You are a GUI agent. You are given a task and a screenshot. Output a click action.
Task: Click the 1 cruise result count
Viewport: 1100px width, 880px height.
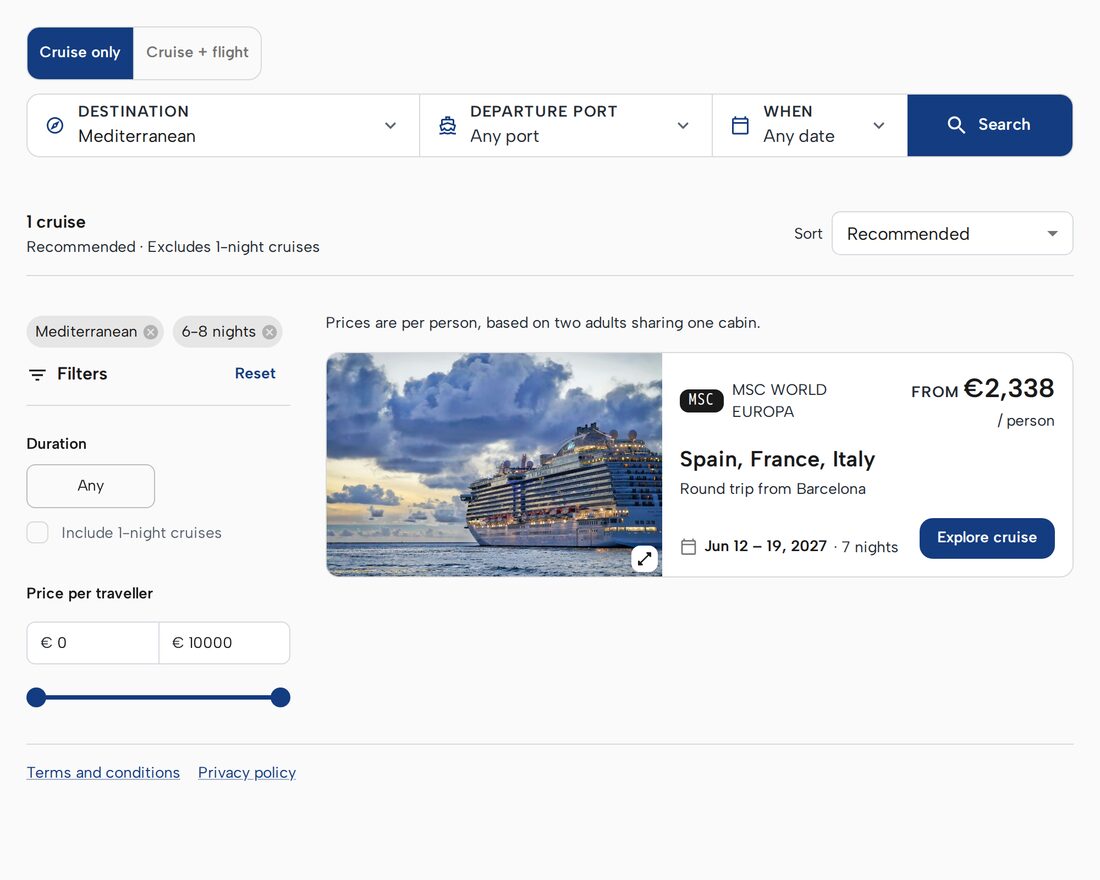pyautogui.click(x=56, y=222)
